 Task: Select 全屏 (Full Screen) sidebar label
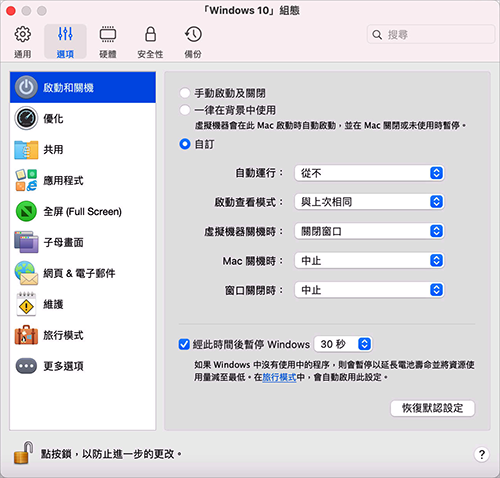point(83,211)
